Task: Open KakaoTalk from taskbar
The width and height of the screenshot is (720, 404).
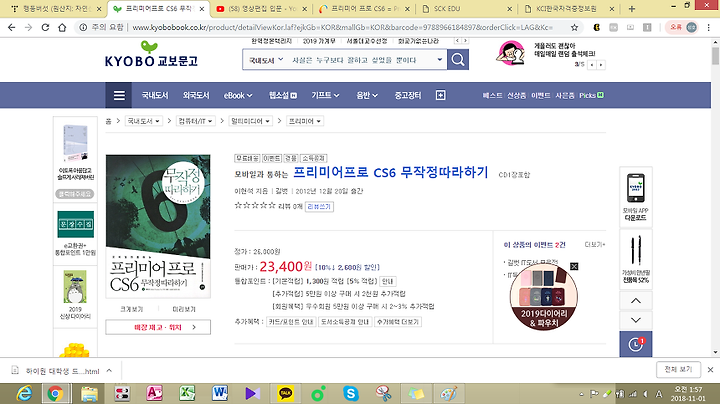Action: click(285, 393)
